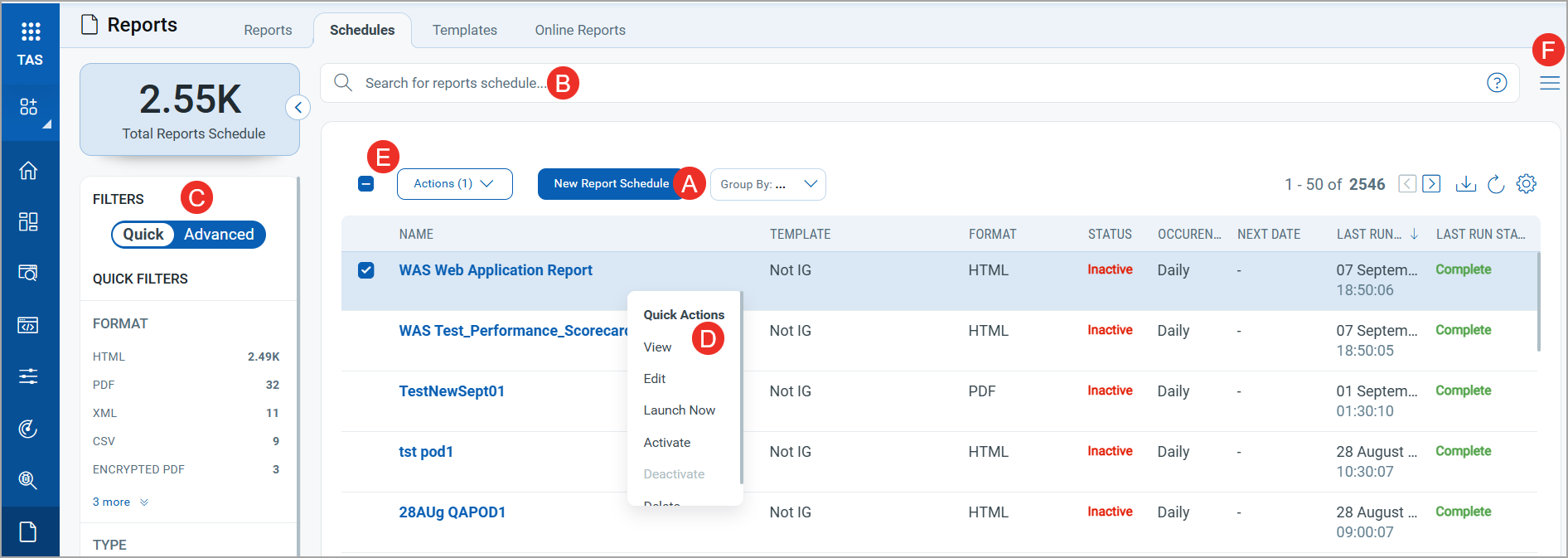Viewport: 1568px width, 558px height.
Task: Choose Launch Now from Quick Actions menu
Action: click(679, 410)
